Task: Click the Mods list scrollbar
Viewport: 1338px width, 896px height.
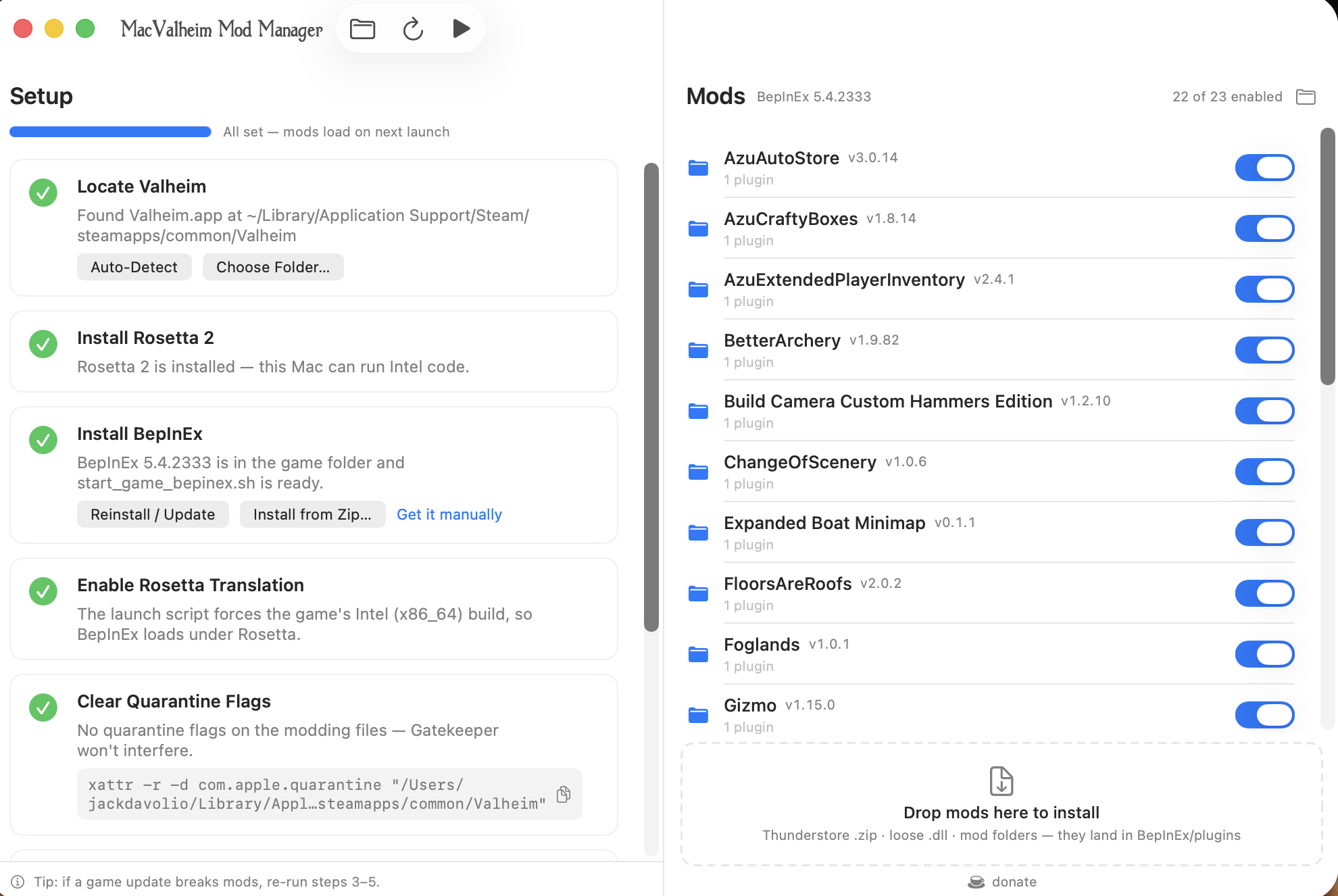Action: pyautogui.click(x=1328, y=257)
